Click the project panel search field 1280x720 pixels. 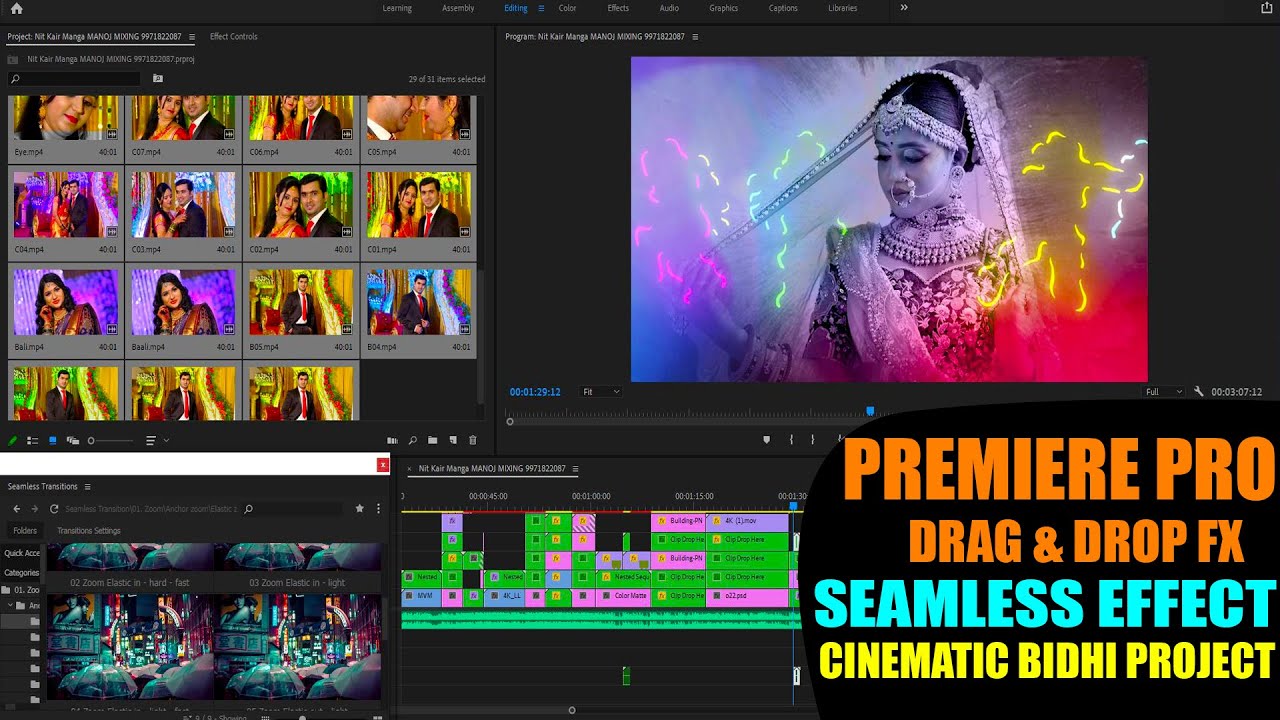tap(75, 78)
